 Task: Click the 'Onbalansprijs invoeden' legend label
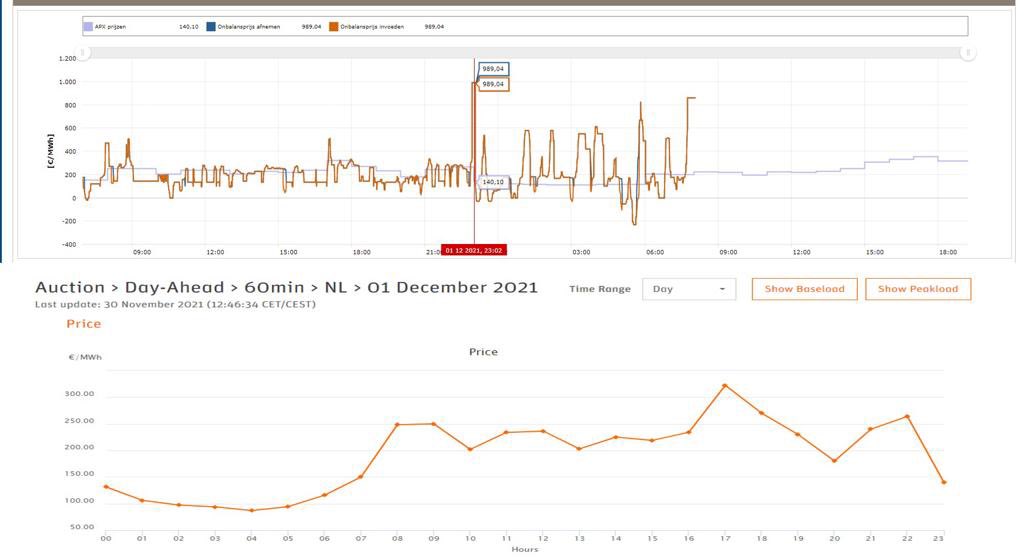372,27
